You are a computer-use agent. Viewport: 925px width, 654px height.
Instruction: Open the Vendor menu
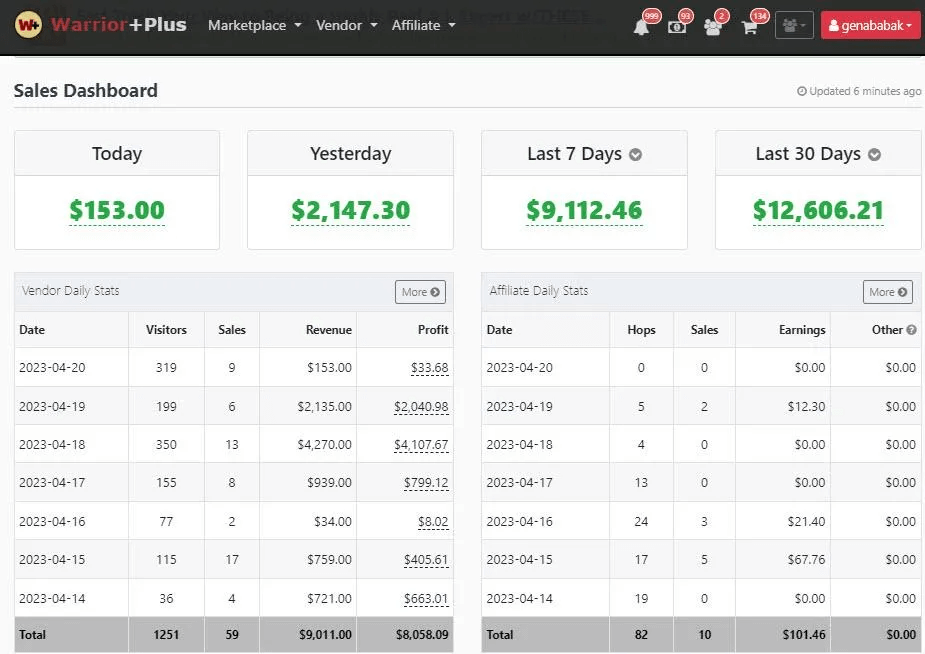pyautogui.click(x=346, y=25)
